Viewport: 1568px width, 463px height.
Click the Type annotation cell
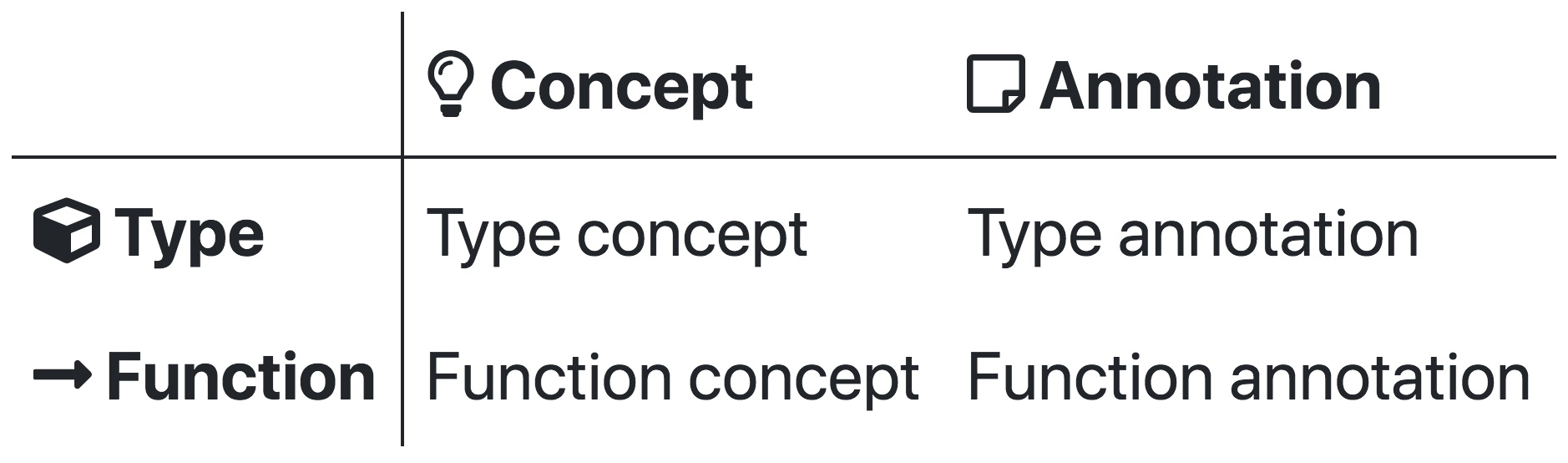click(x=1193, y=235)
